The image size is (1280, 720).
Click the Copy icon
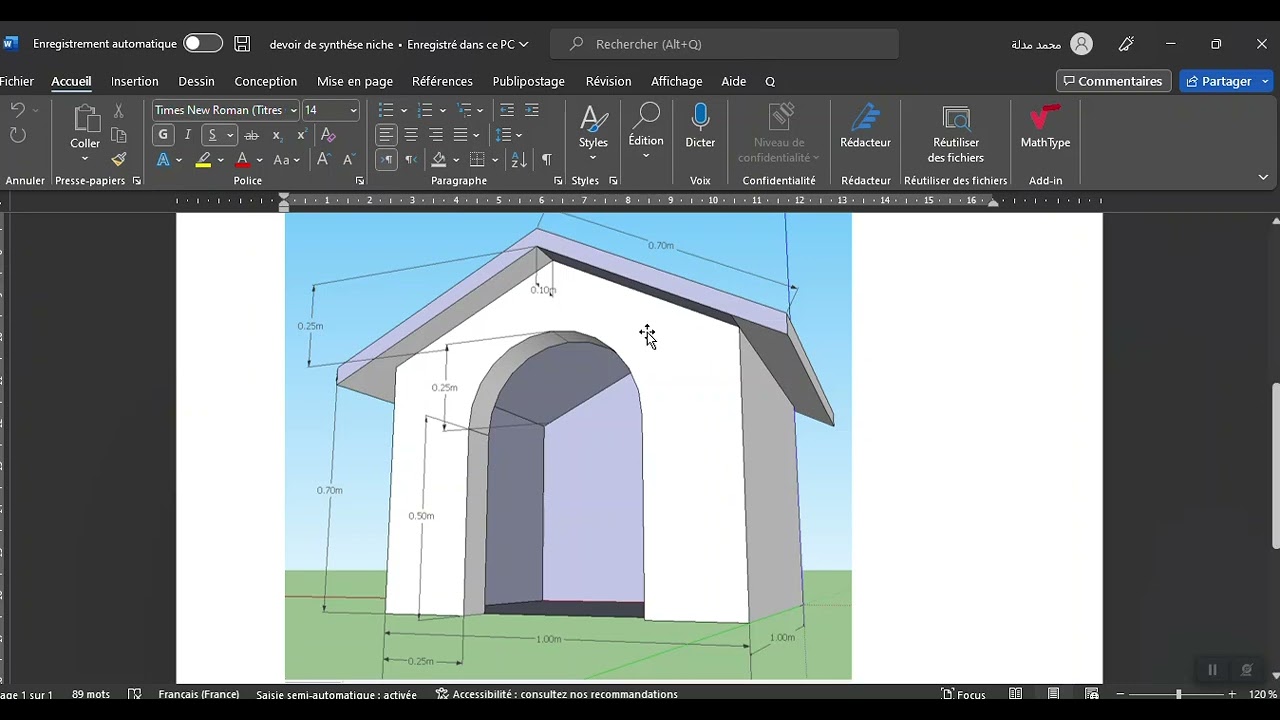118,135
